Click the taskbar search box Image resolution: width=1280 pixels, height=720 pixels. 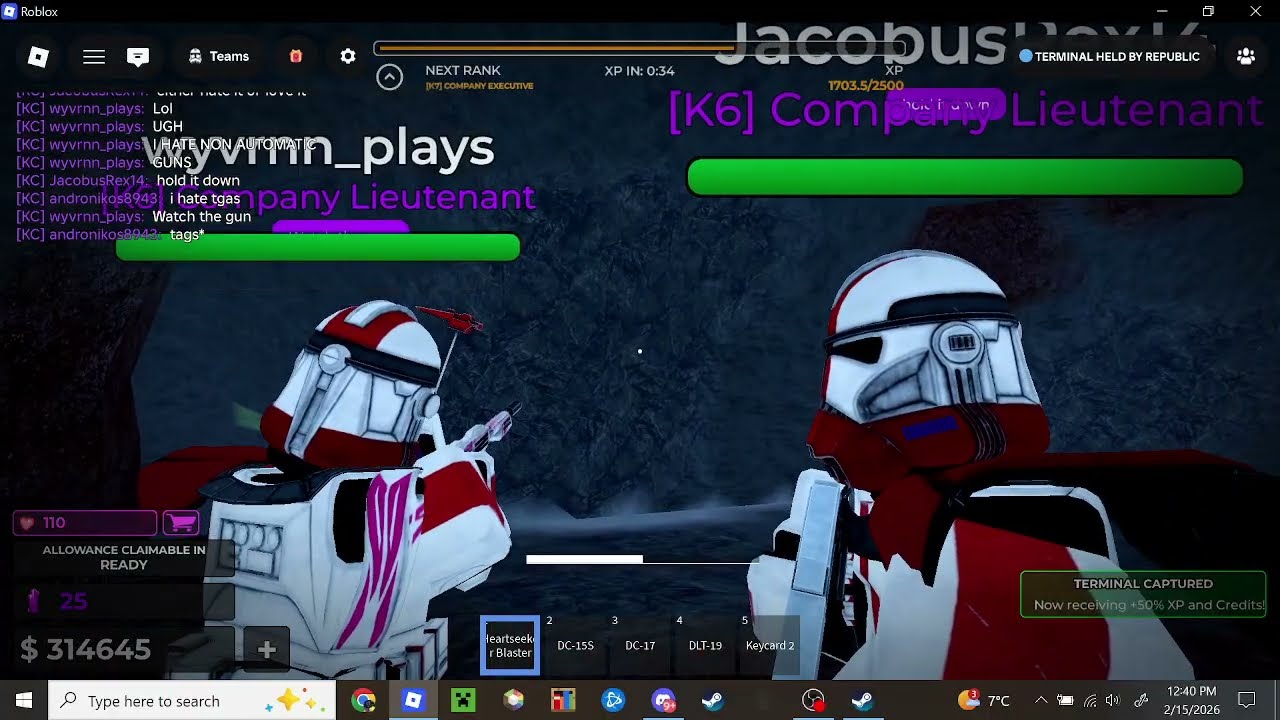click(x=192, y=701)
